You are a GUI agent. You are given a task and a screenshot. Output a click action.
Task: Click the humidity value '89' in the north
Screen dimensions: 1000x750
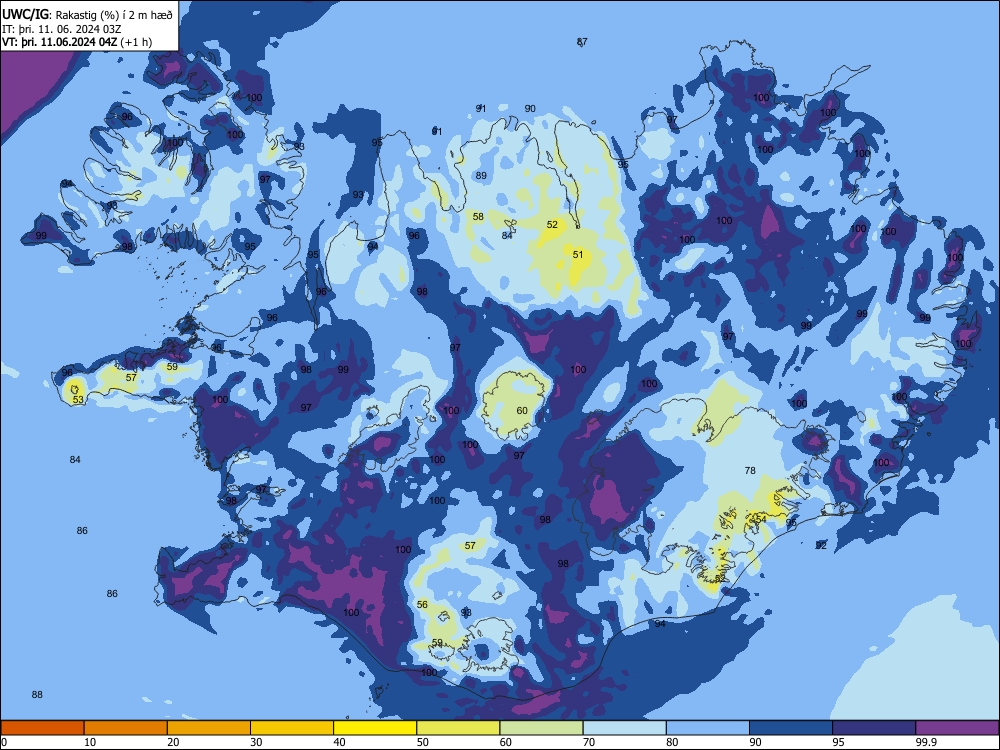482,176
